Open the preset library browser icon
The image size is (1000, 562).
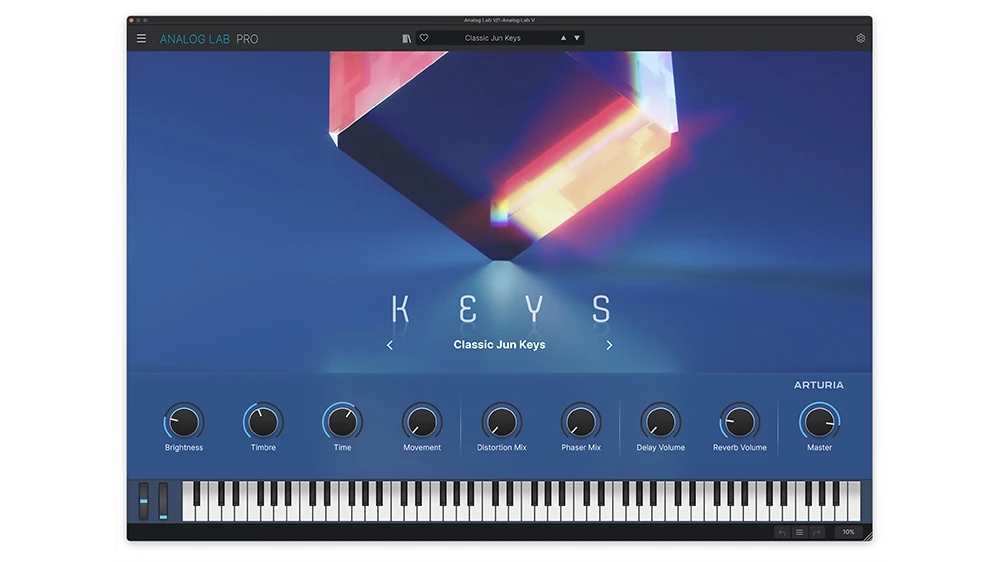407,38
